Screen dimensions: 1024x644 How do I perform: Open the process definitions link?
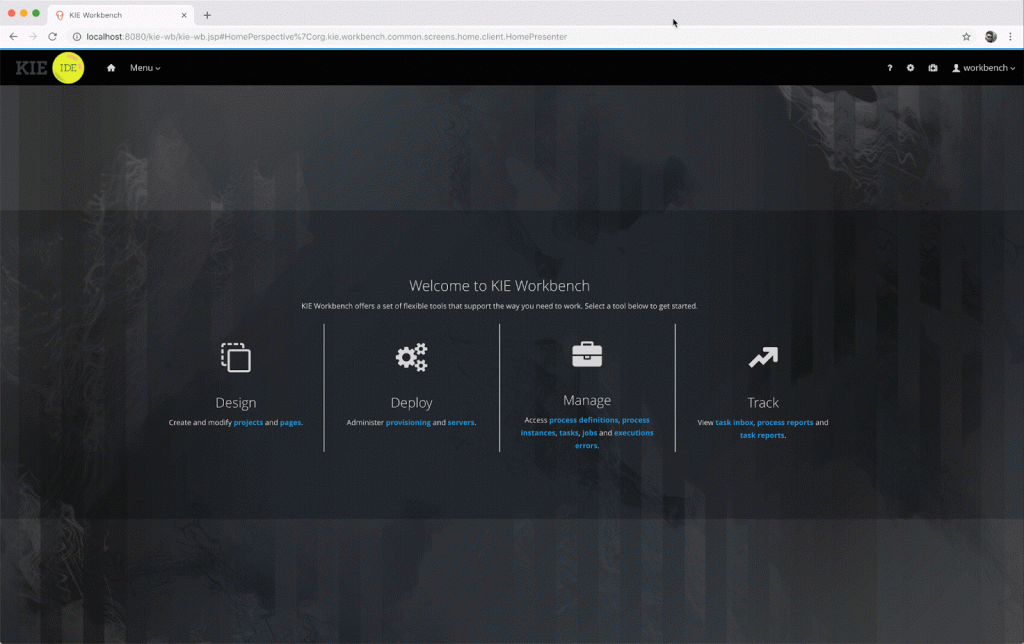pos(584,420)
